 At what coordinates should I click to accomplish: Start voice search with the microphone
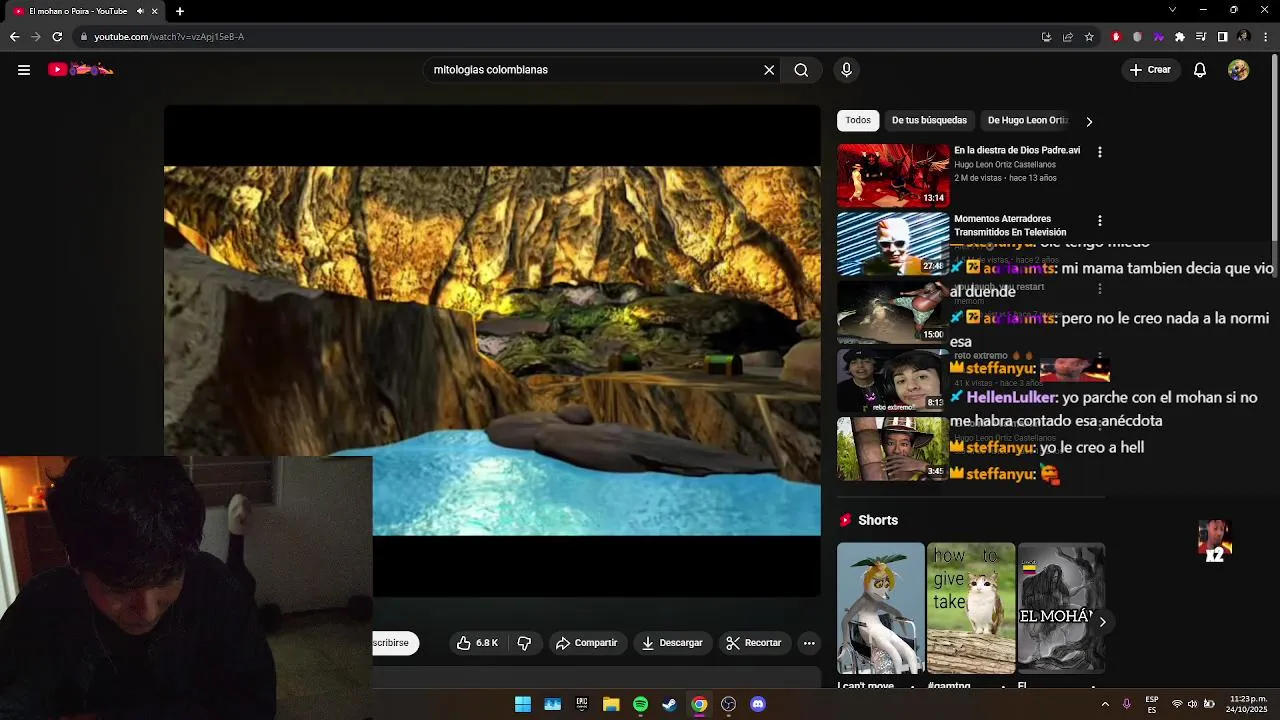coord(846,70)
